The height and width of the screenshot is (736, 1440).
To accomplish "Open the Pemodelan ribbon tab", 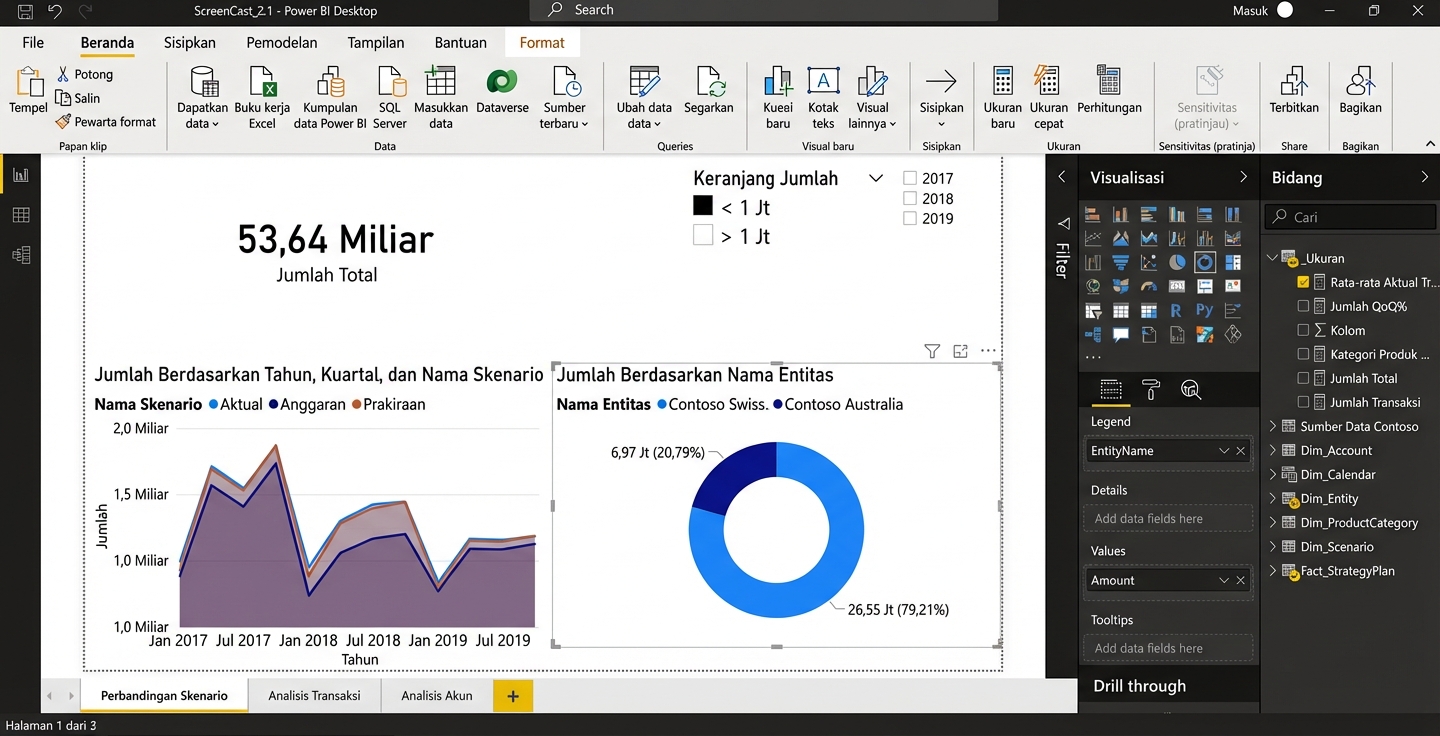I will (282, 43).
